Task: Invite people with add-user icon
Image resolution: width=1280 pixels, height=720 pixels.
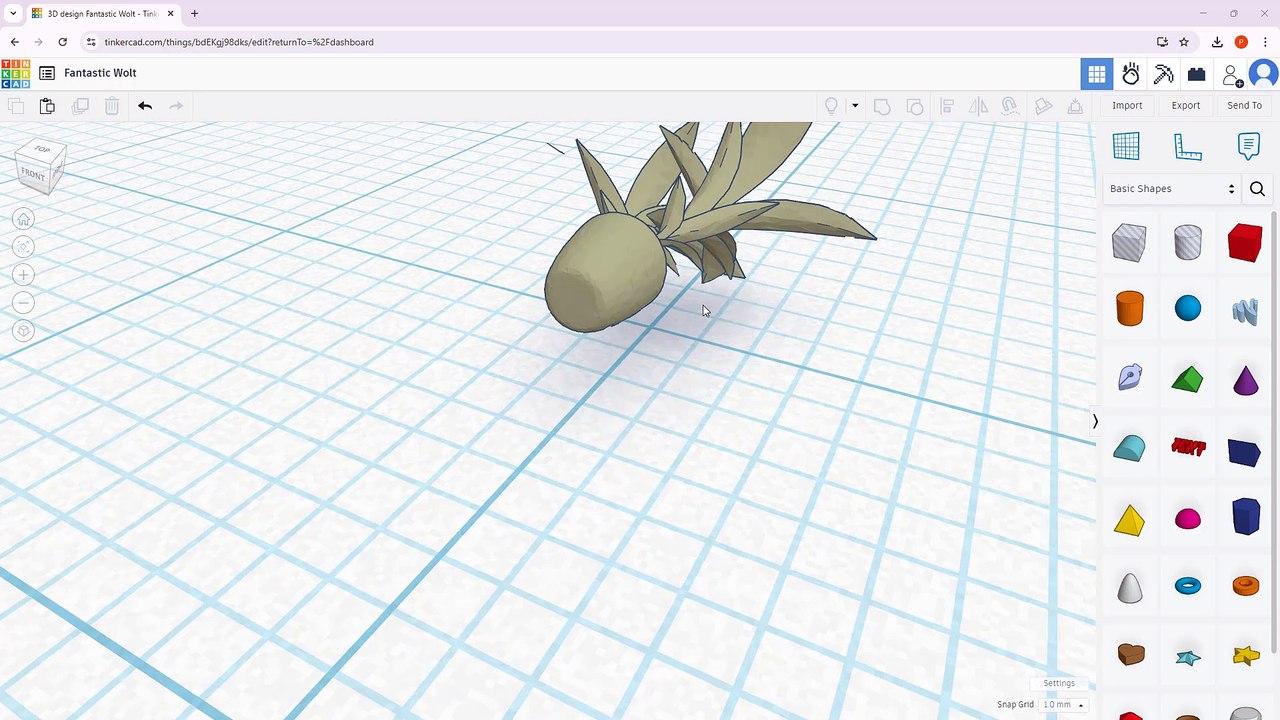Action: pos(1232,75)
